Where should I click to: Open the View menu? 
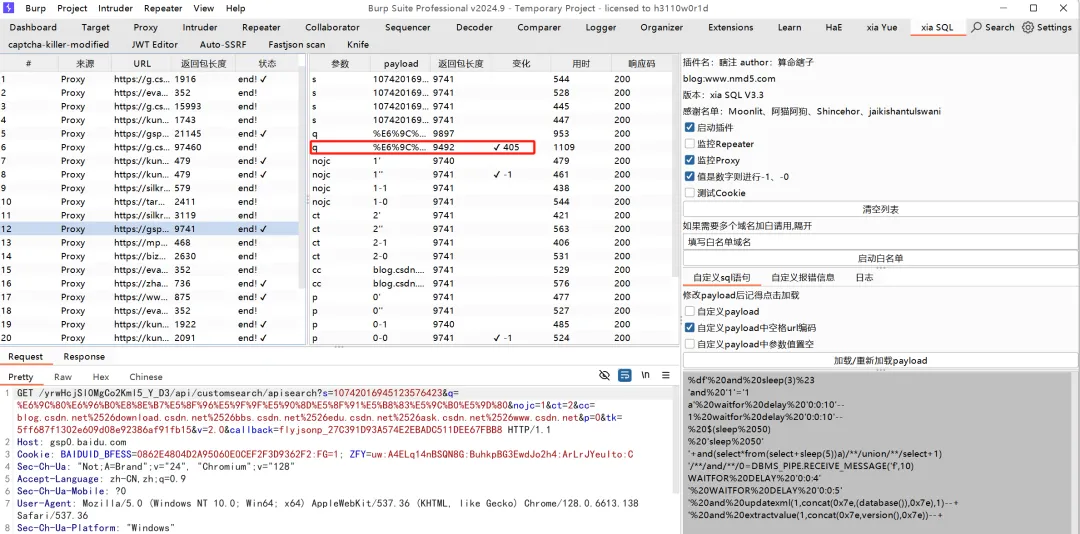pos(203,8)
